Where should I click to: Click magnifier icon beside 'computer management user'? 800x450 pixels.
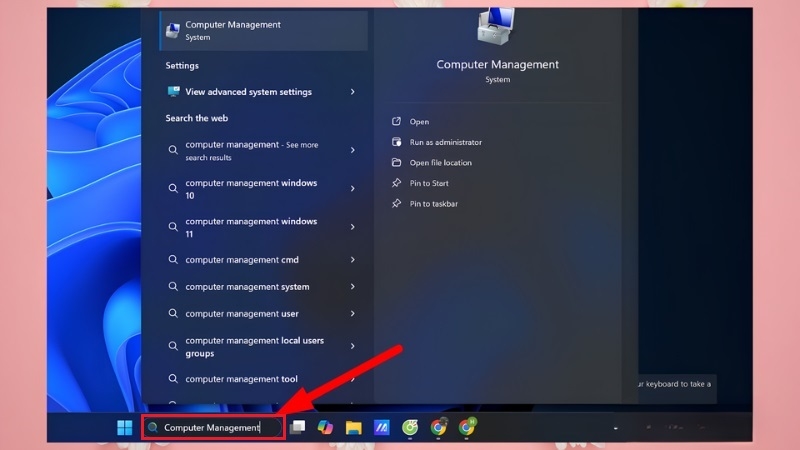click(173, 313)
